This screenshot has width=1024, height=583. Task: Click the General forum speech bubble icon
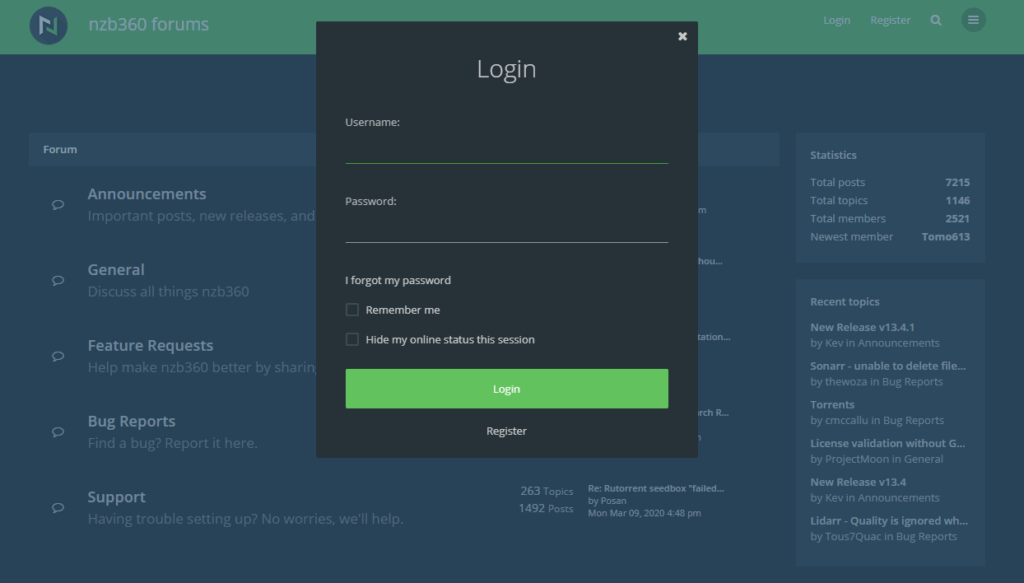58,281
